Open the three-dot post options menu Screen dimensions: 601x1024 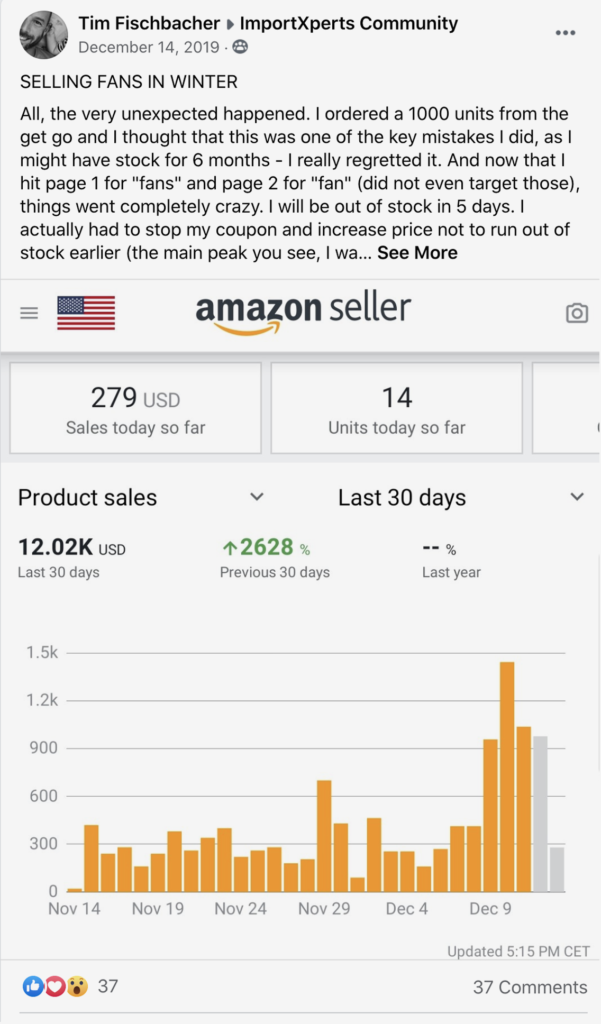coord(565,33)
